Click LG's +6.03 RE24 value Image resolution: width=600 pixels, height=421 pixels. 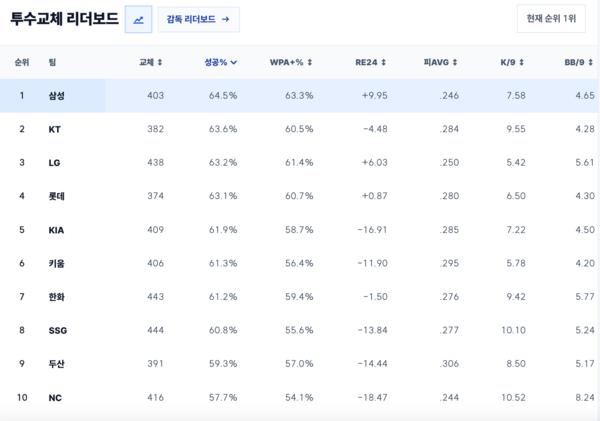click(375, 163)
